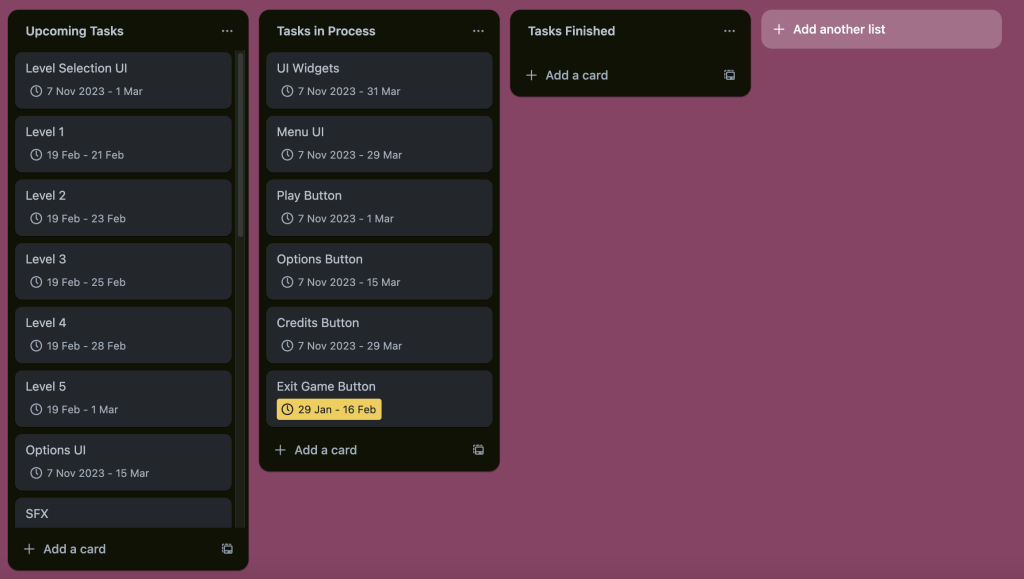The height and width of the screenshot is (579, 1024).
Task: Open the Play Button card
Action: [x=309, y=196]
